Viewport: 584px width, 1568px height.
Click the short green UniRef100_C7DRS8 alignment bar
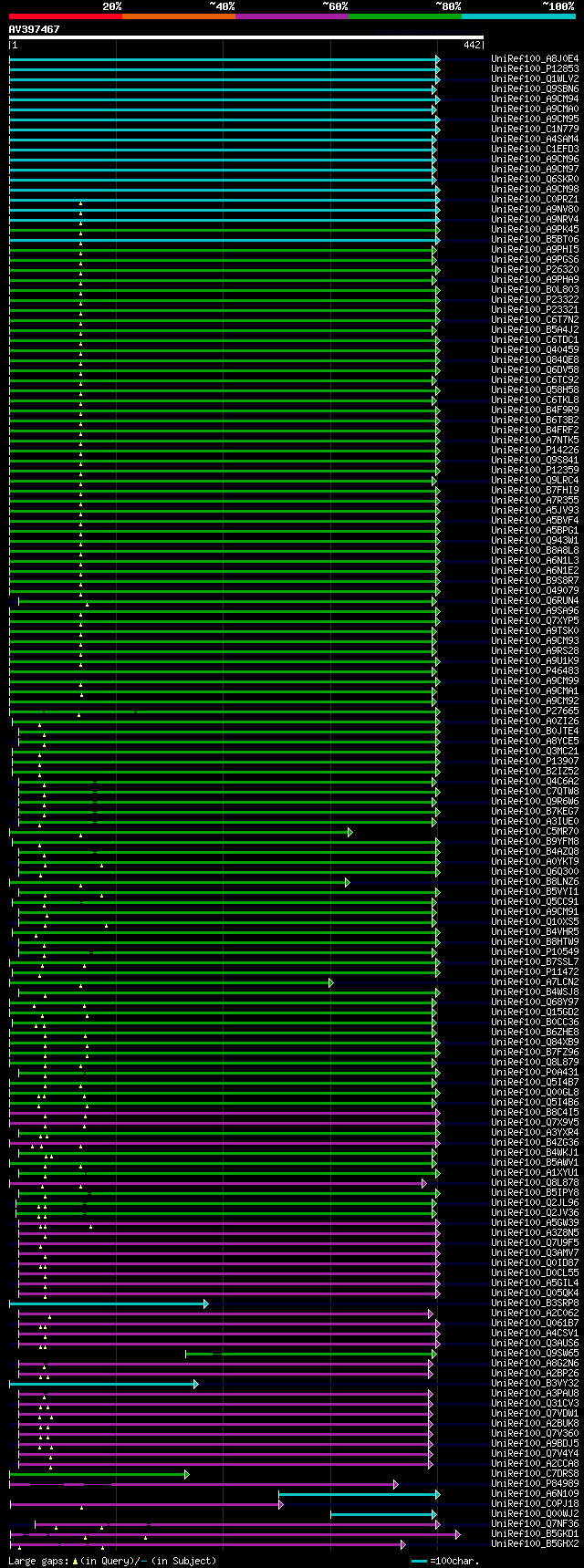tap(99, 1474)
